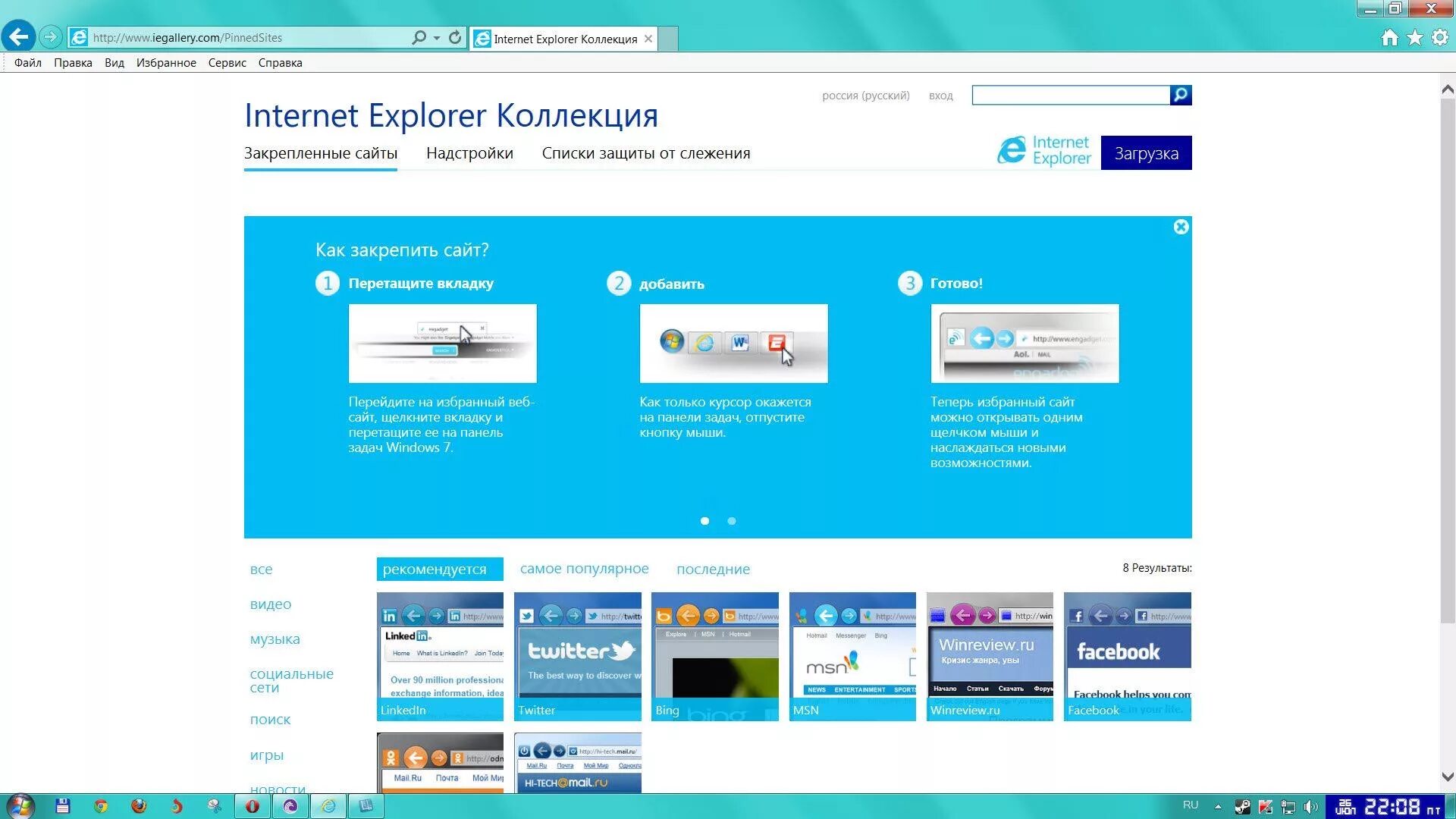The width and height of the screenshot is (1456, 819).
Task: Select the first carousel page dot
Action: click(x=705, y=521)
